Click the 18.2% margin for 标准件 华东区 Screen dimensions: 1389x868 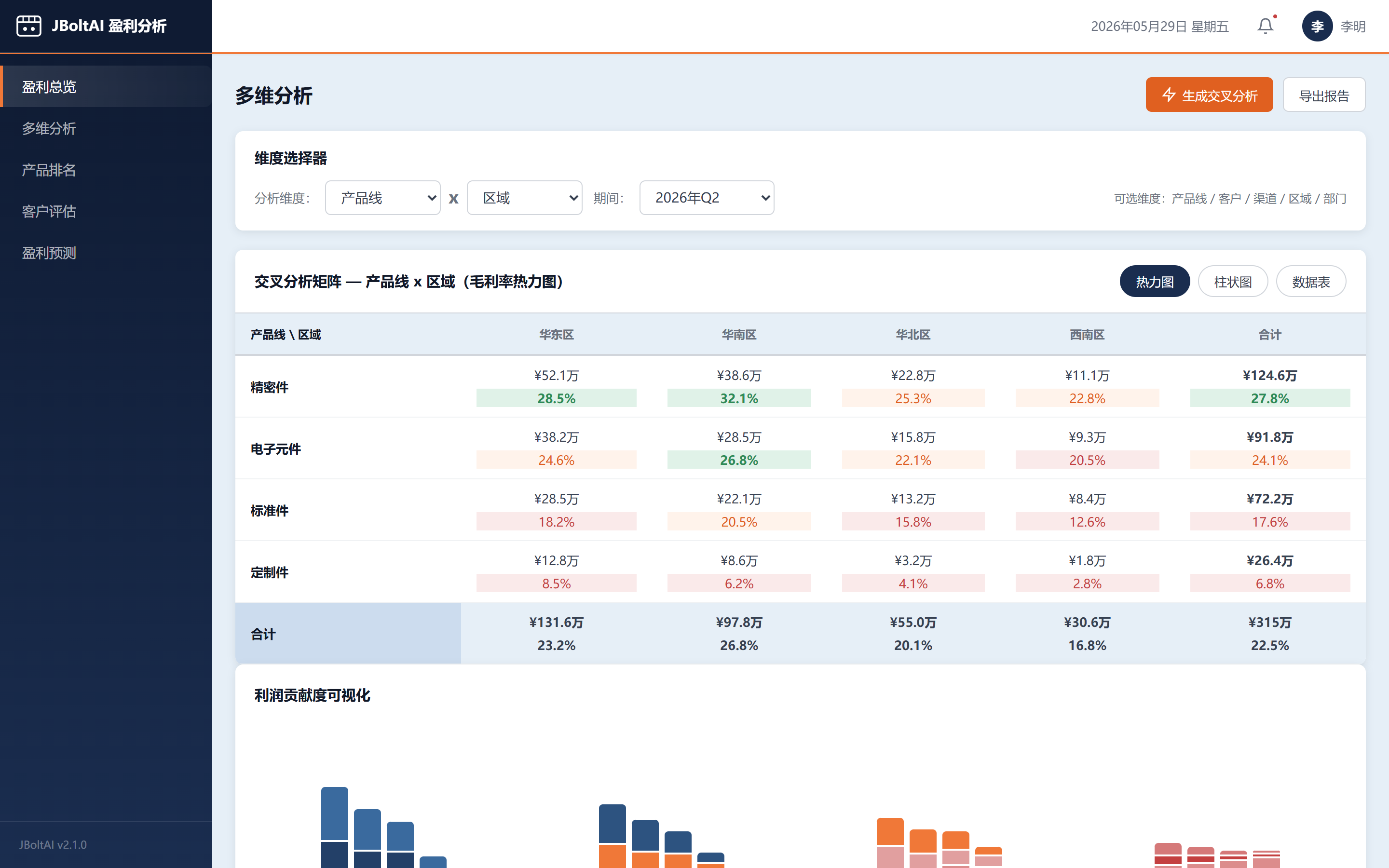click(556, 521)
